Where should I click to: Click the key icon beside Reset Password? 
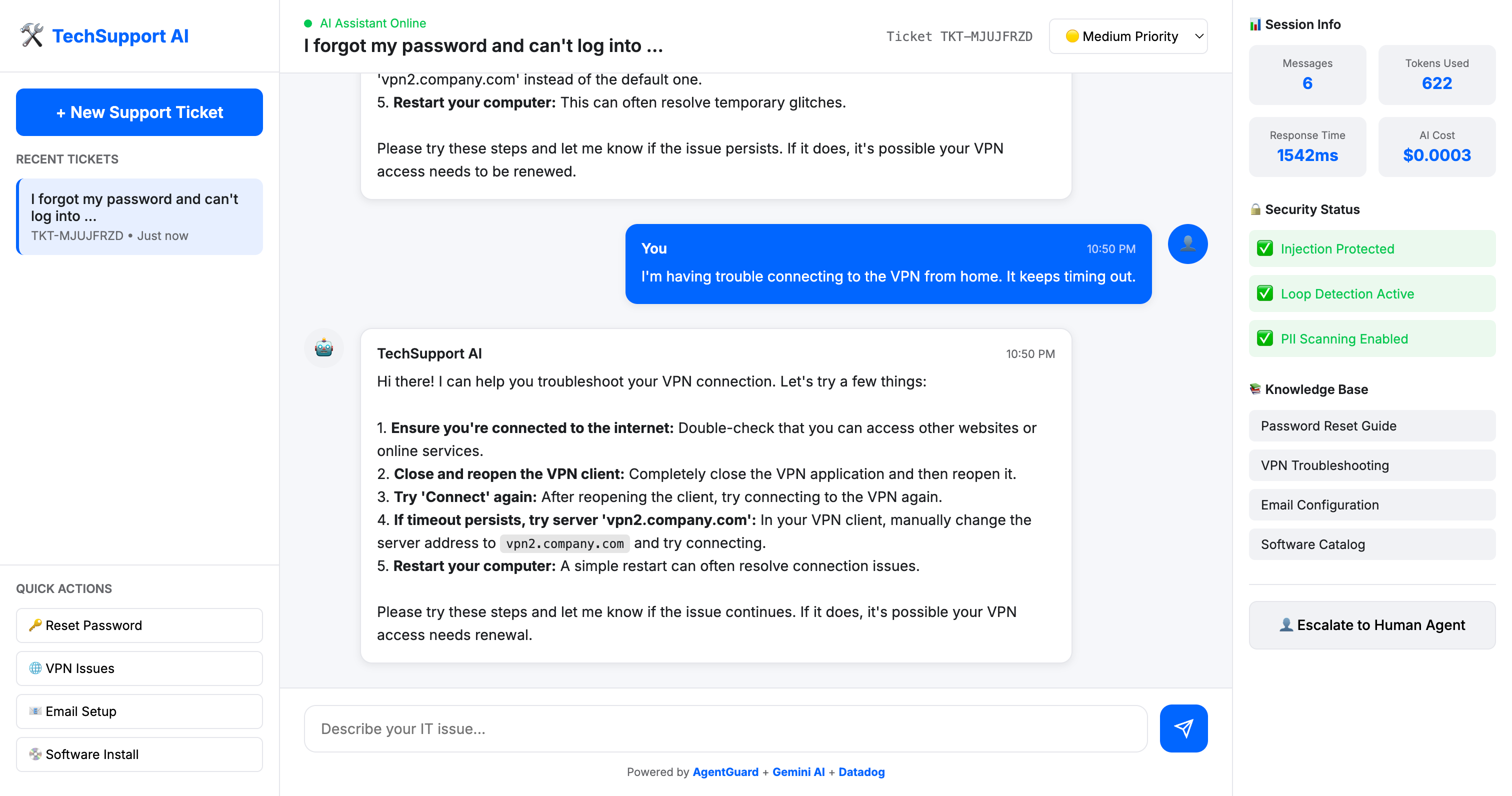click(35, 624)
